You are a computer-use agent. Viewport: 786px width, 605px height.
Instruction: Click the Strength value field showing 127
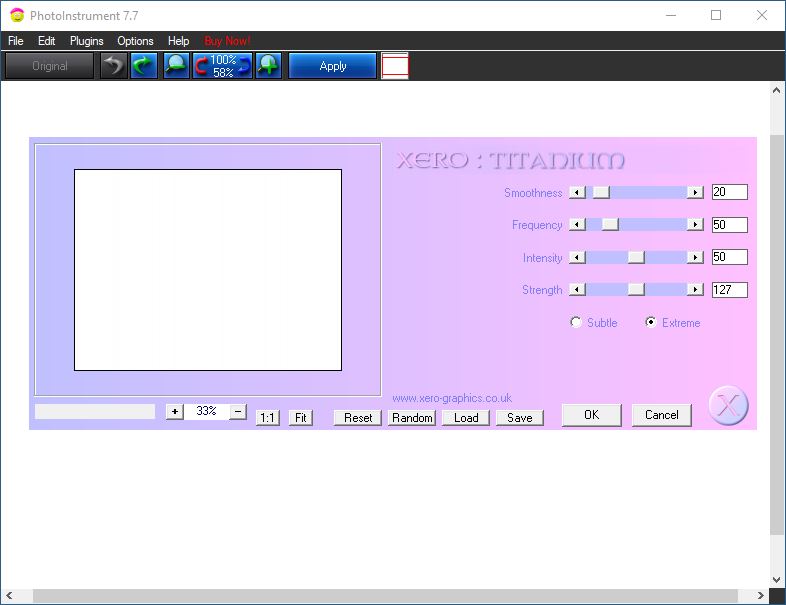tap(730, 290)
